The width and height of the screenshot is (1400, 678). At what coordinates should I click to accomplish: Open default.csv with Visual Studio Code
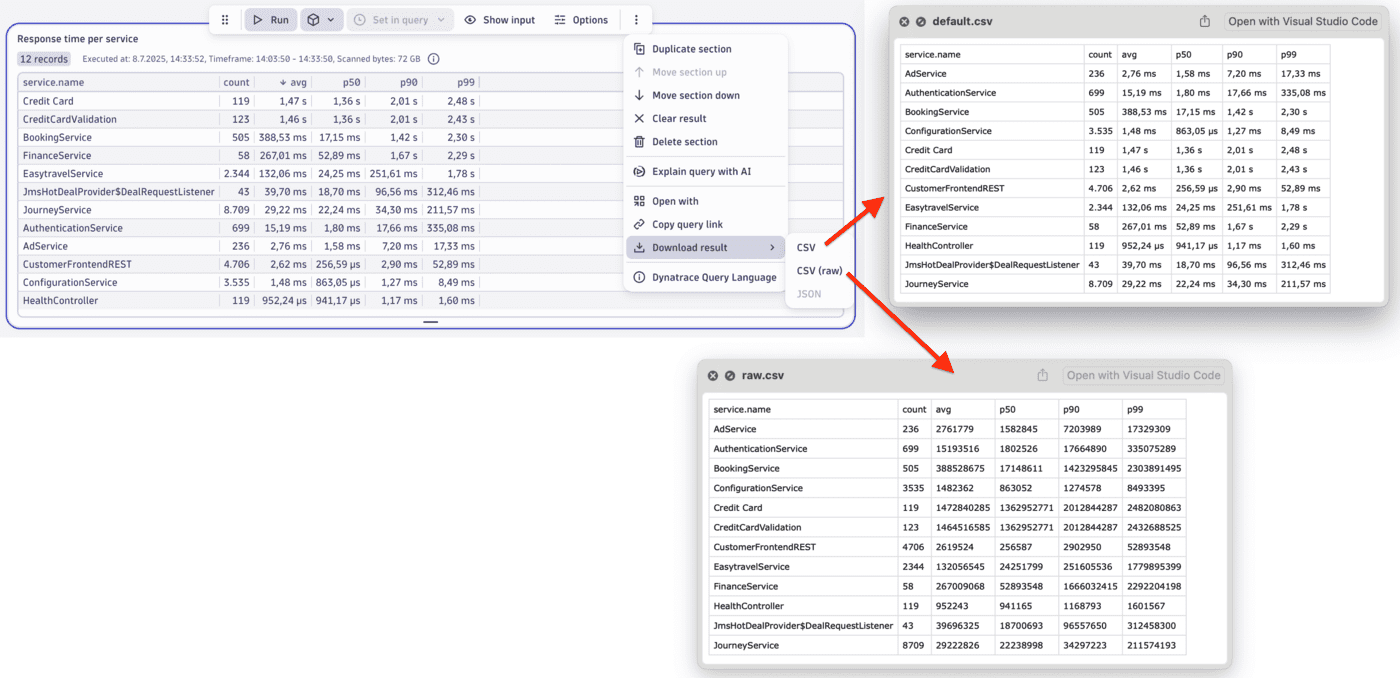pos(1303,20)
